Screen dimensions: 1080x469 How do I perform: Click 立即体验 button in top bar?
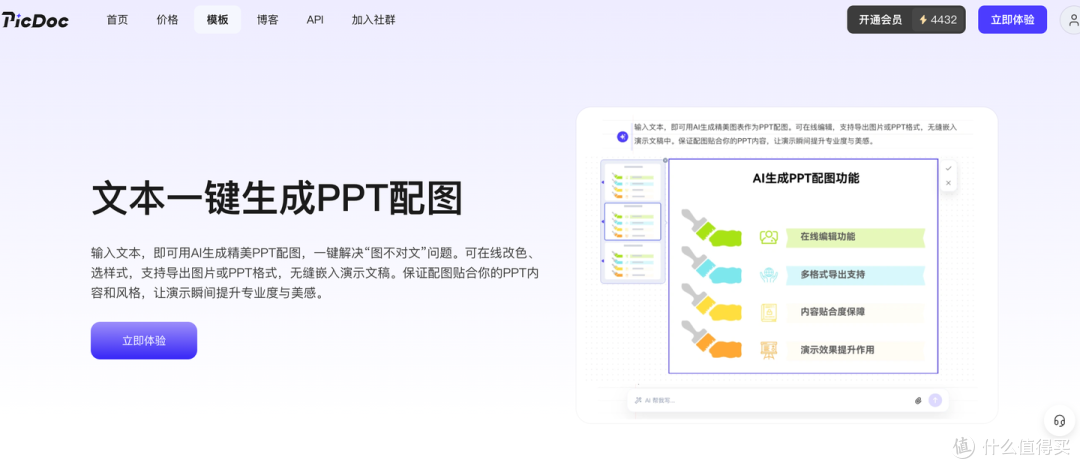[x=1012, y=20]
